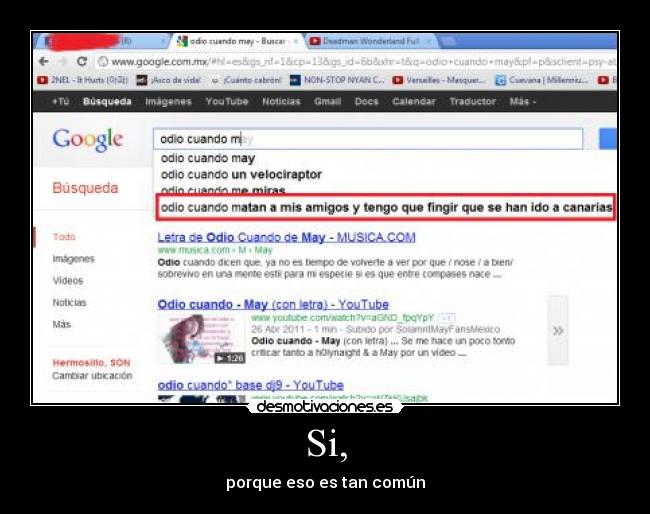Switch to the 'odio cuando may - Buscar' tab

tap(236, 41)
